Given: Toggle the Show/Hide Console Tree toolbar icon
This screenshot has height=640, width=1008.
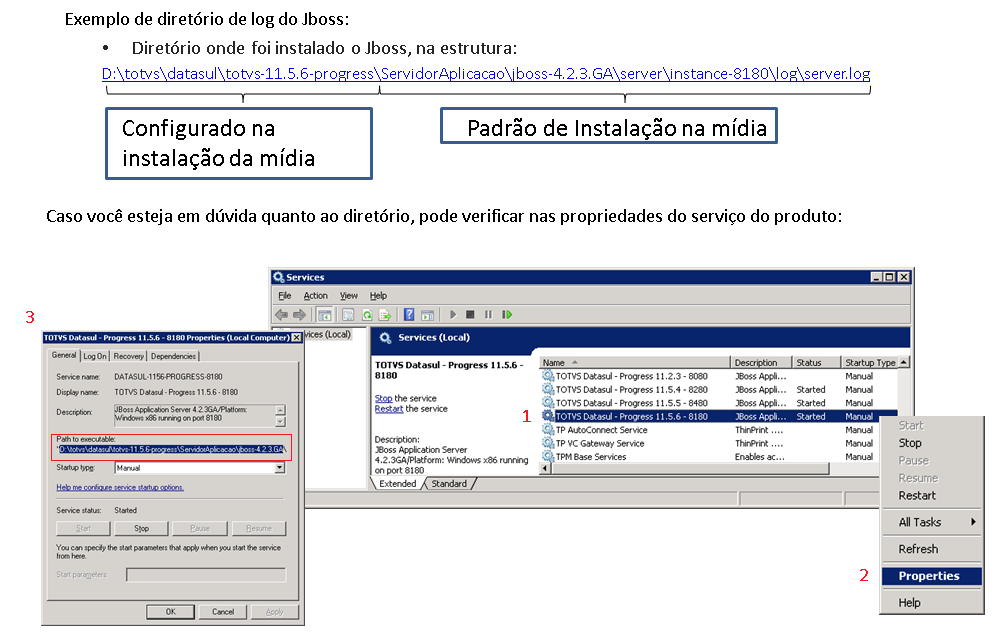Looking at the screenshot, I should point(325,315).
